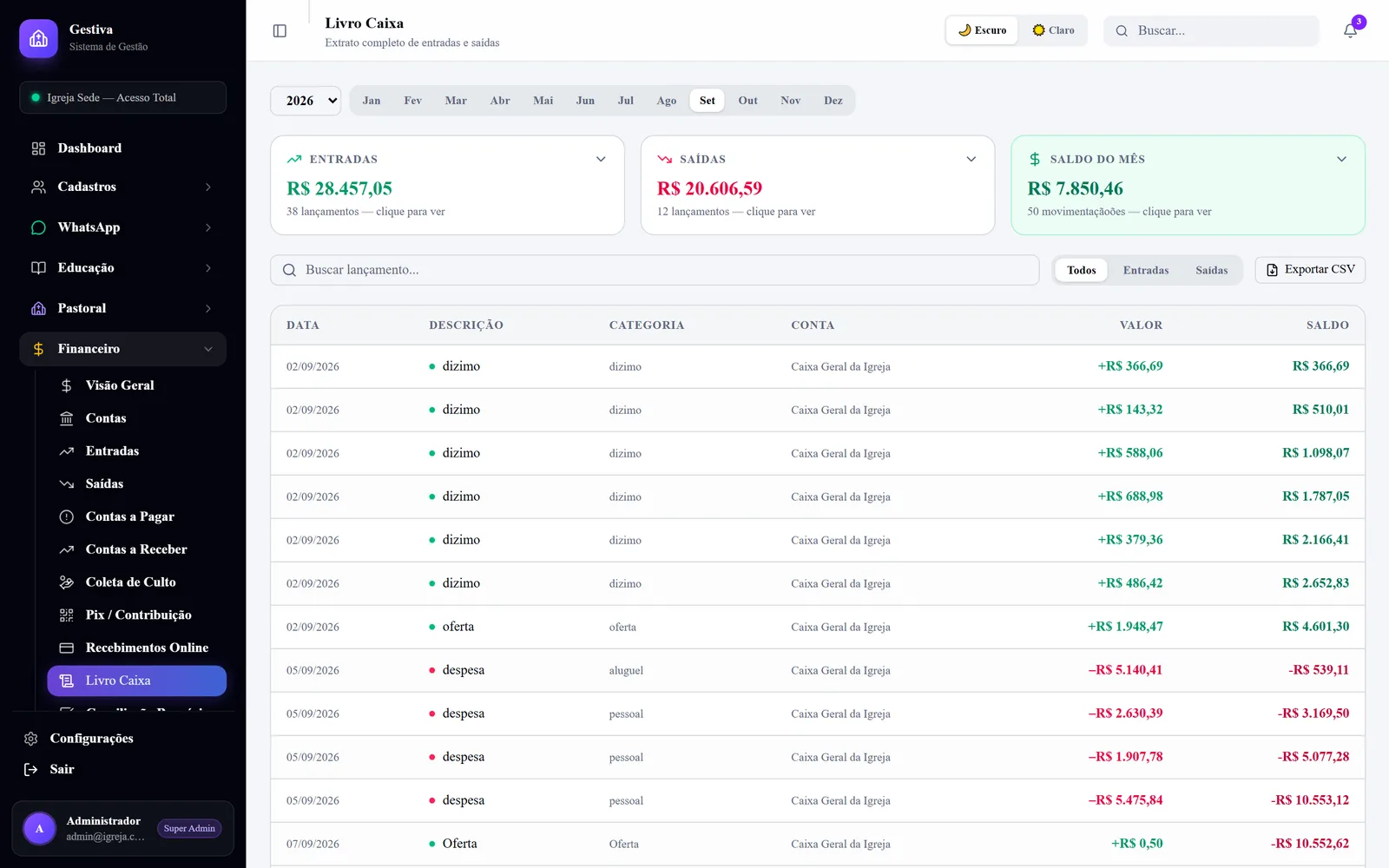Click the Sair logout icon
This screenshot has height=868, width=1389.
point(30,769)
